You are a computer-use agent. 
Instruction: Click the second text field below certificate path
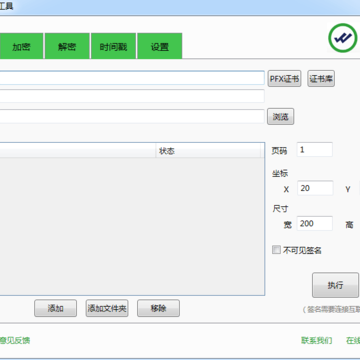click(x=132, y=96)
